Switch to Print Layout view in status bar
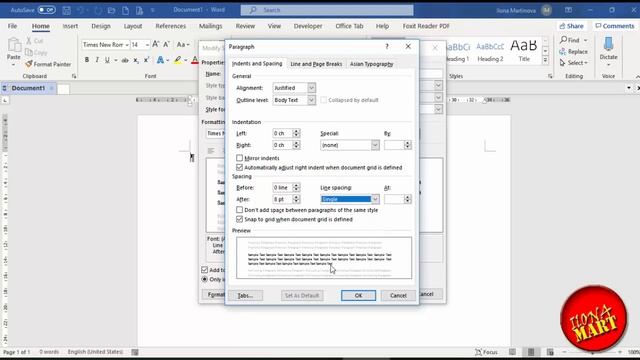 531,352
